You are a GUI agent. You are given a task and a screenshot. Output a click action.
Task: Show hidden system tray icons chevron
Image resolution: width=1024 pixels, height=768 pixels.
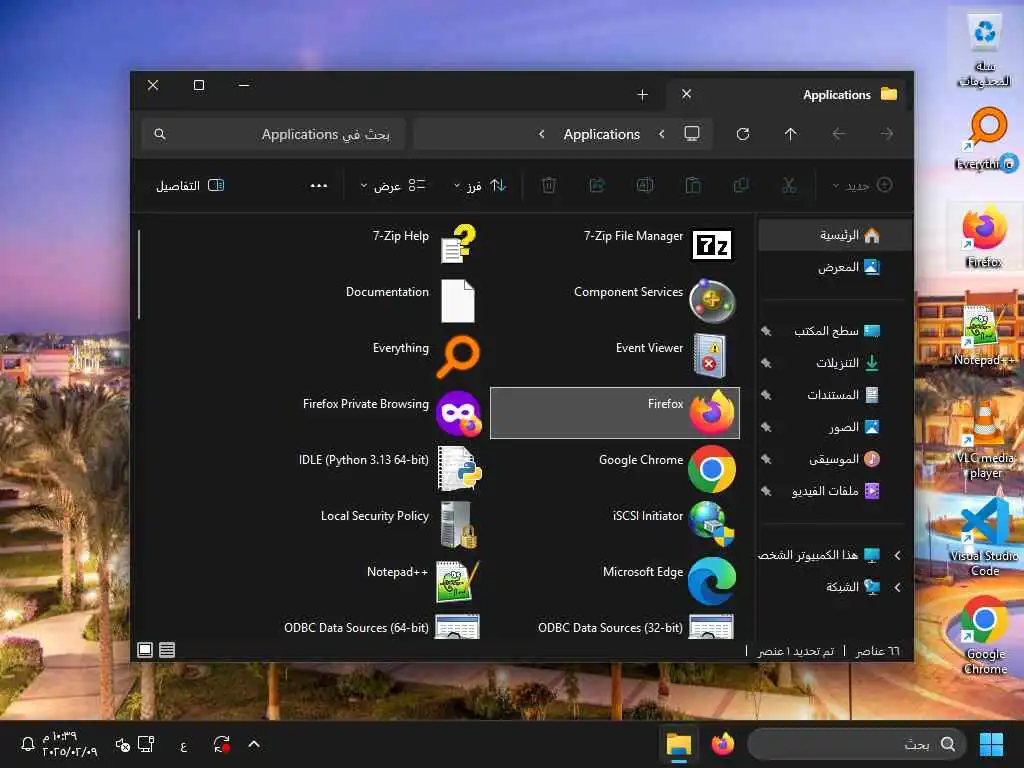(254, 744)
